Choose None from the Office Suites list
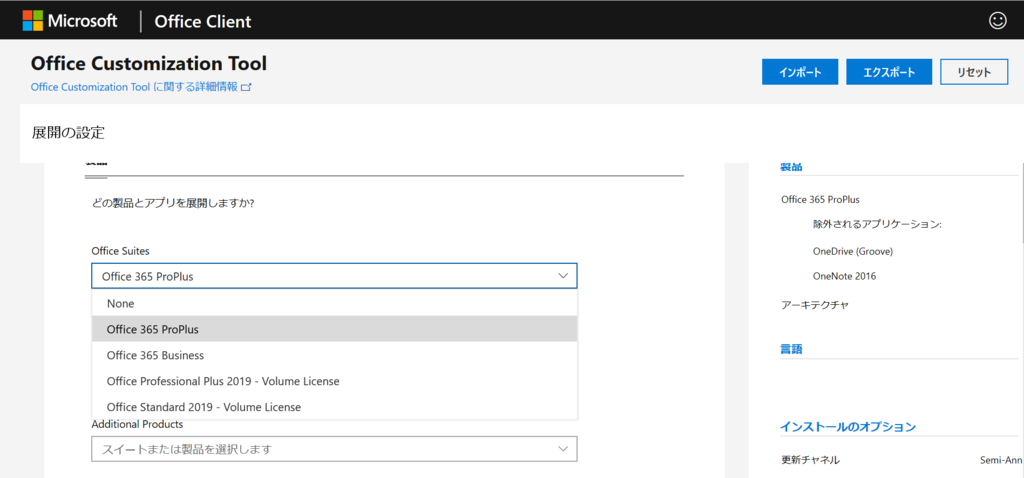Screen dimensions: 1024x478 [334, 304]
